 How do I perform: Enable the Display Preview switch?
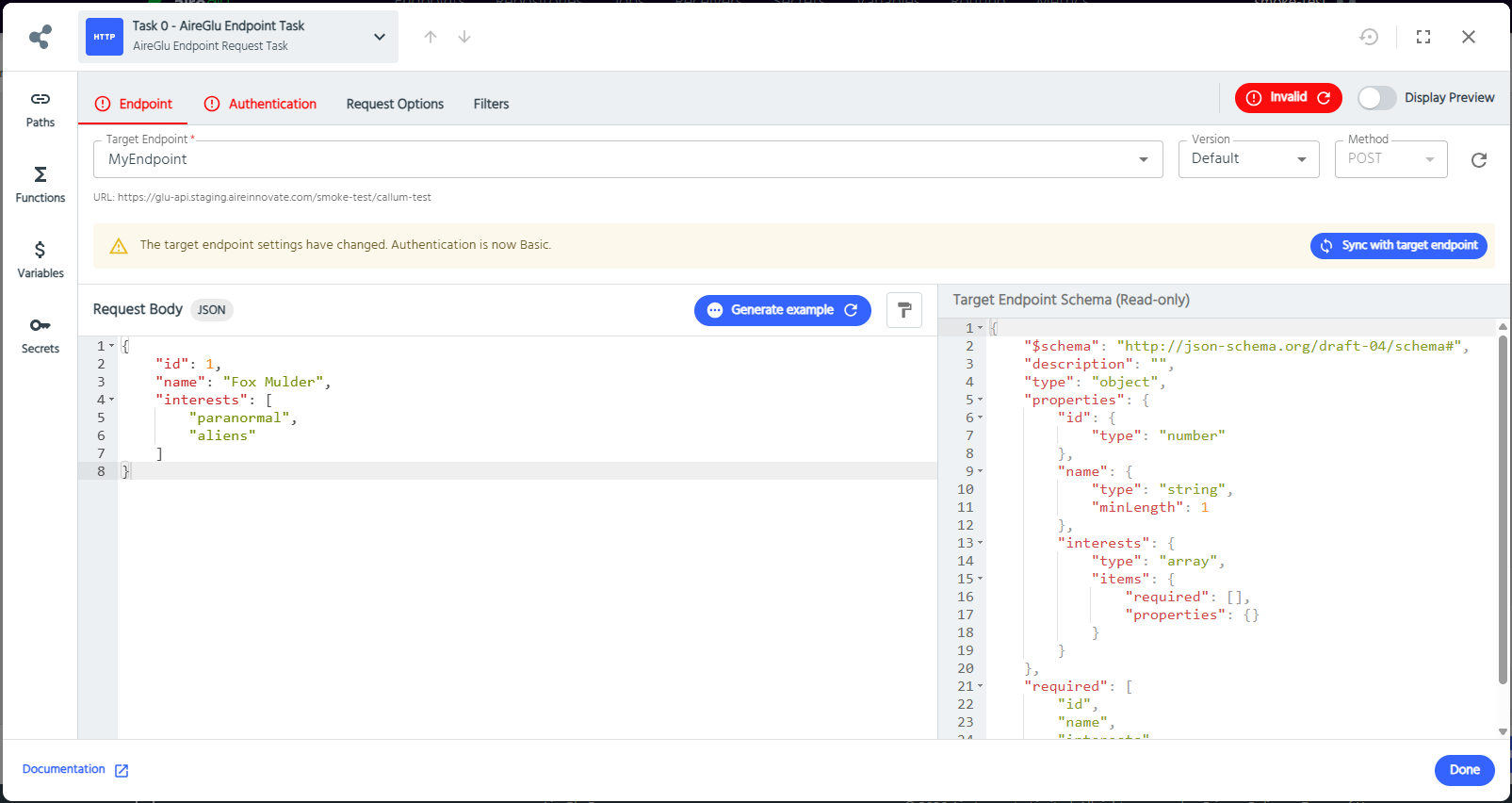[1376, 98]
